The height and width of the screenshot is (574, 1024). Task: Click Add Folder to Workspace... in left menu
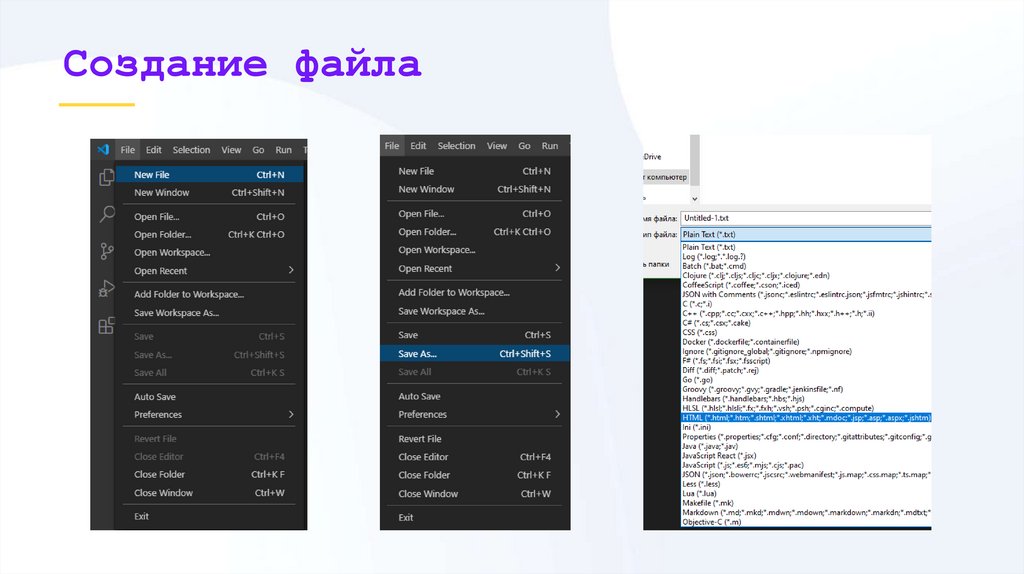(x=210, y=295)
